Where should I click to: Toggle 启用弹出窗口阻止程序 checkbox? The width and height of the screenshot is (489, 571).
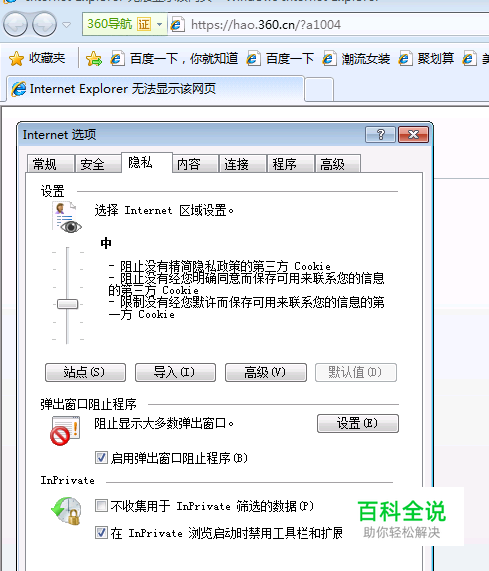[x=101, y=457]
